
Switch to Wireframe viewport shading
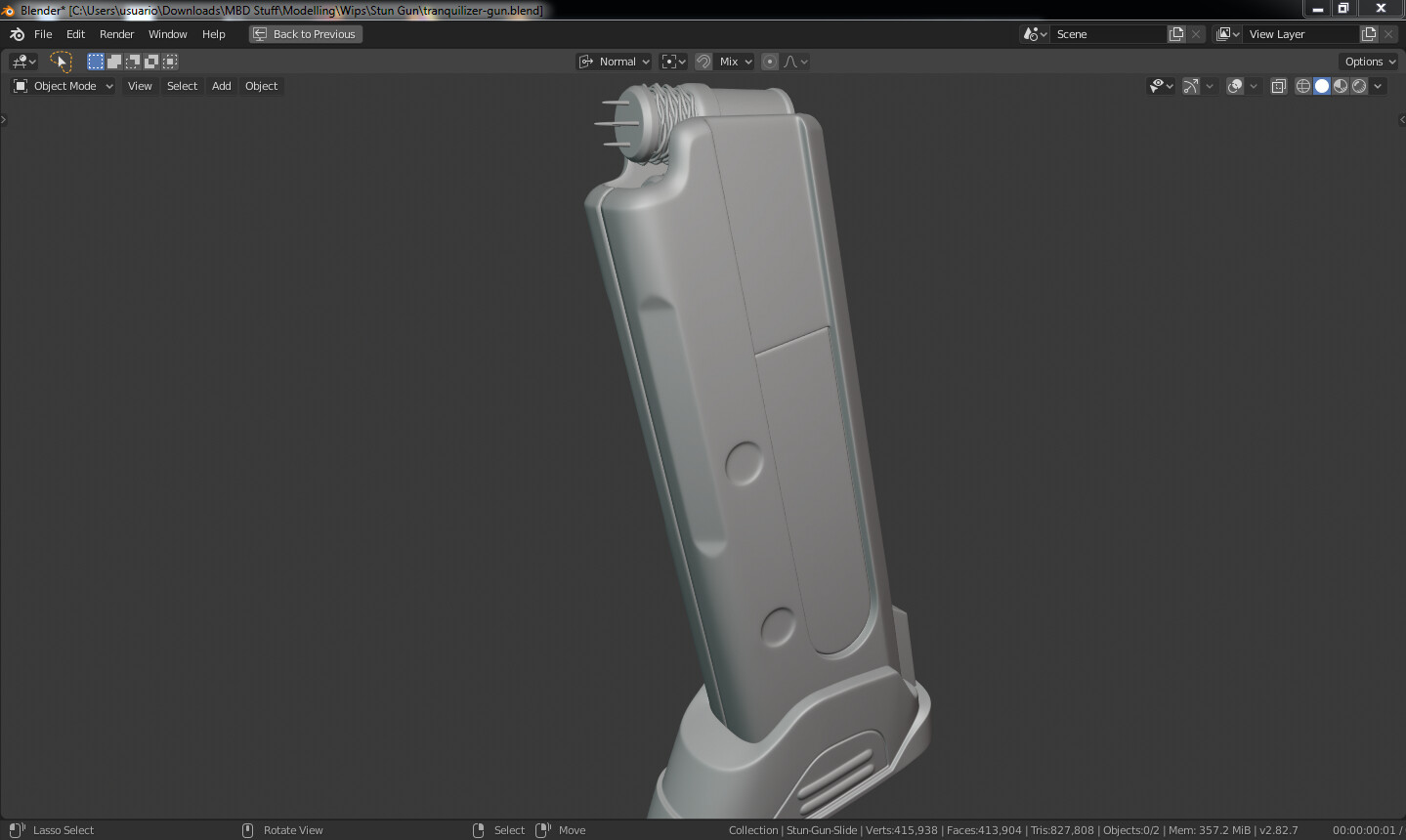pos(1303,86)
